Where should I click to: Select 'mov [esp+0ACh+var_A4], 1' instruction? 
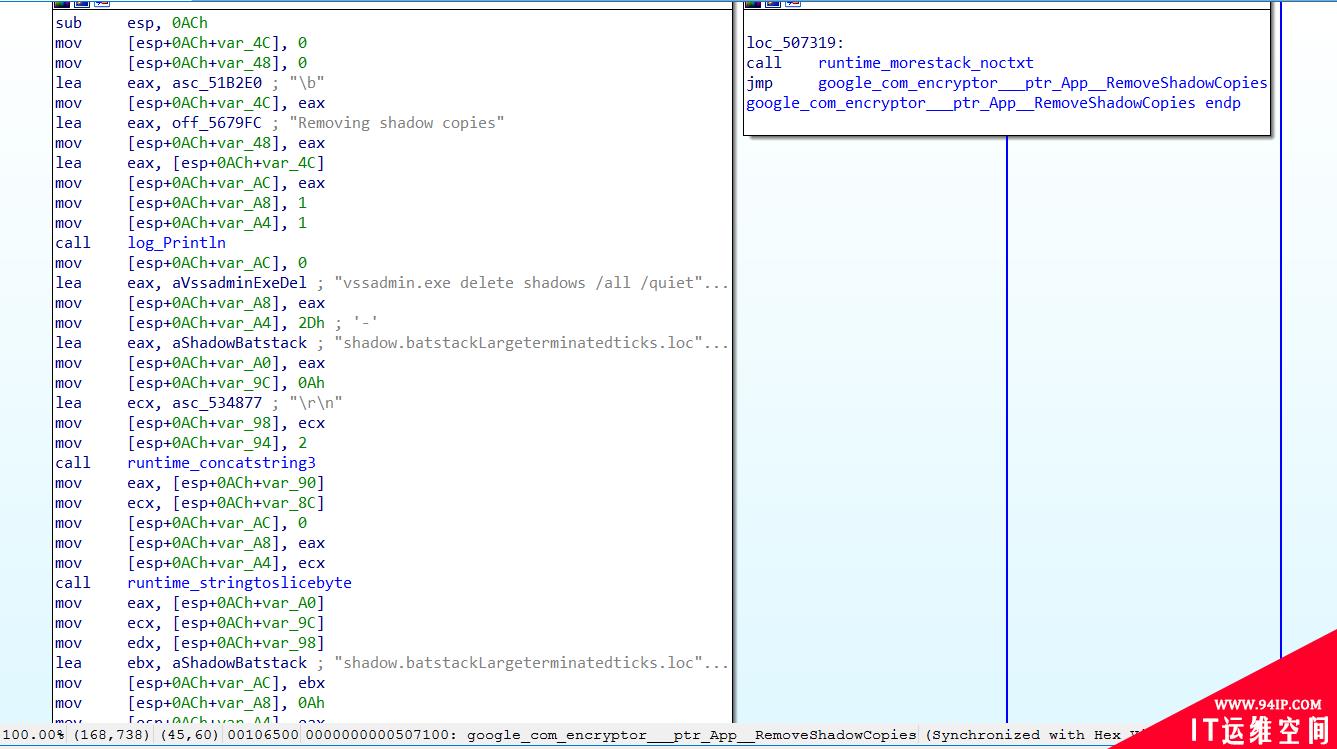click(x=181, y=223)
